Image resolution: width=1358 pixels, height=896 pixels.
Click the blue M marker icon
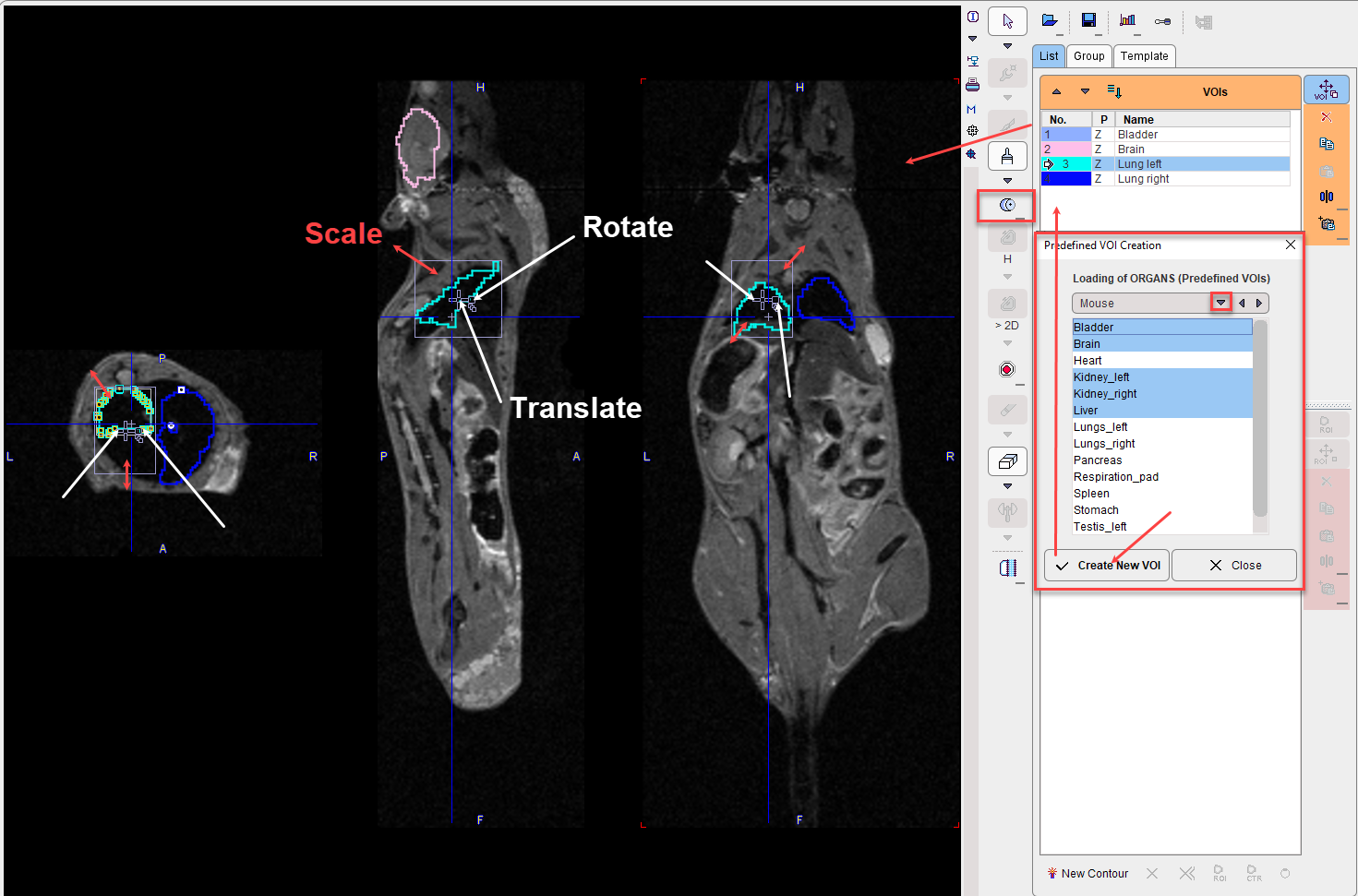click(971, 109)
